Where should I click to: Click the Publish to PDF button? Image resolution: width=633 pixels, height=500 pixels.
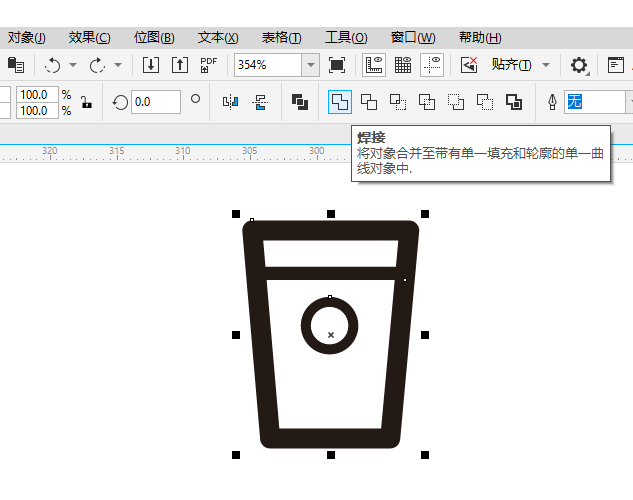tap(208, 65)
